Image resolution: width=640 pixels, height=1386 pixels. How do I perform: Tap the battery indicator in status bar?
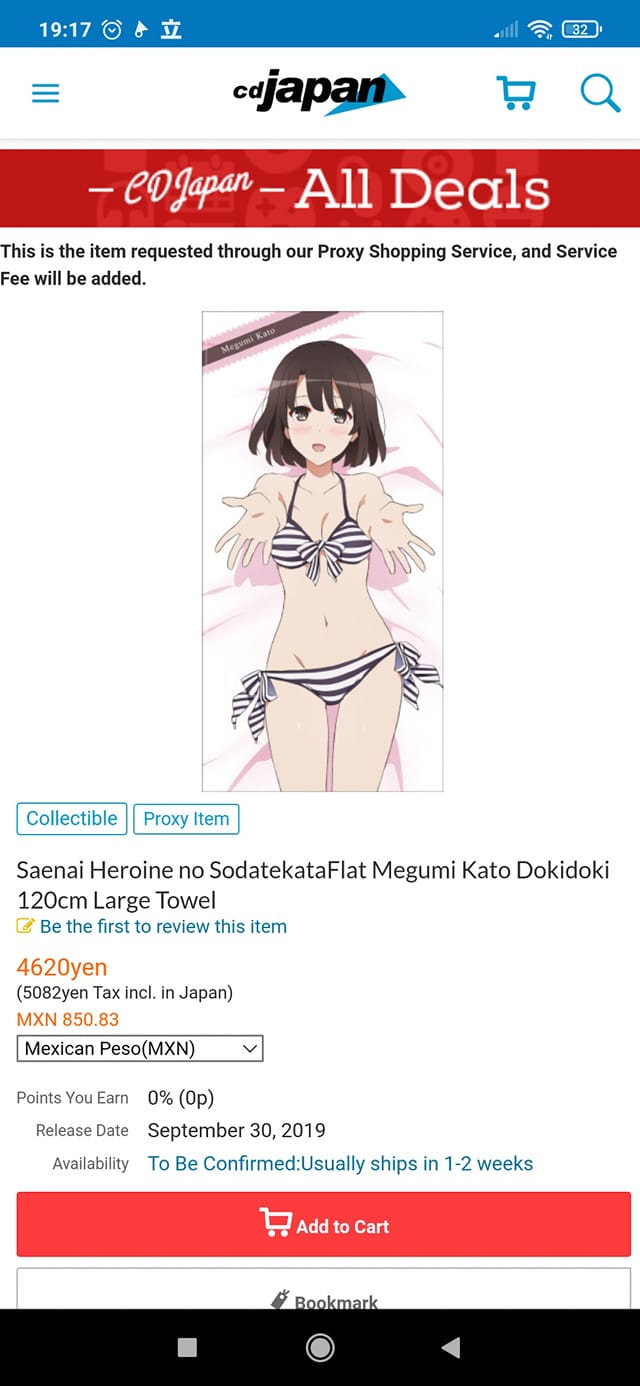click(582, 30)
